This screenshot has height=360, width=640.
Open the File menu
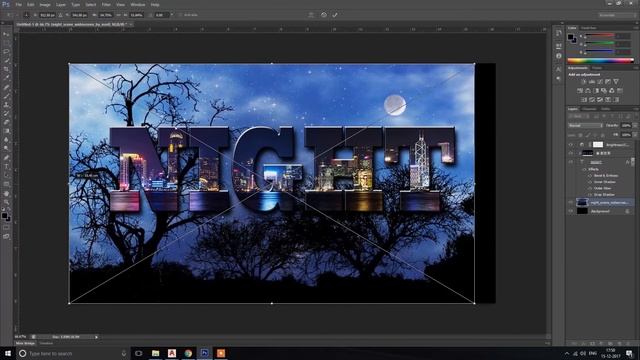click(19, 4)
